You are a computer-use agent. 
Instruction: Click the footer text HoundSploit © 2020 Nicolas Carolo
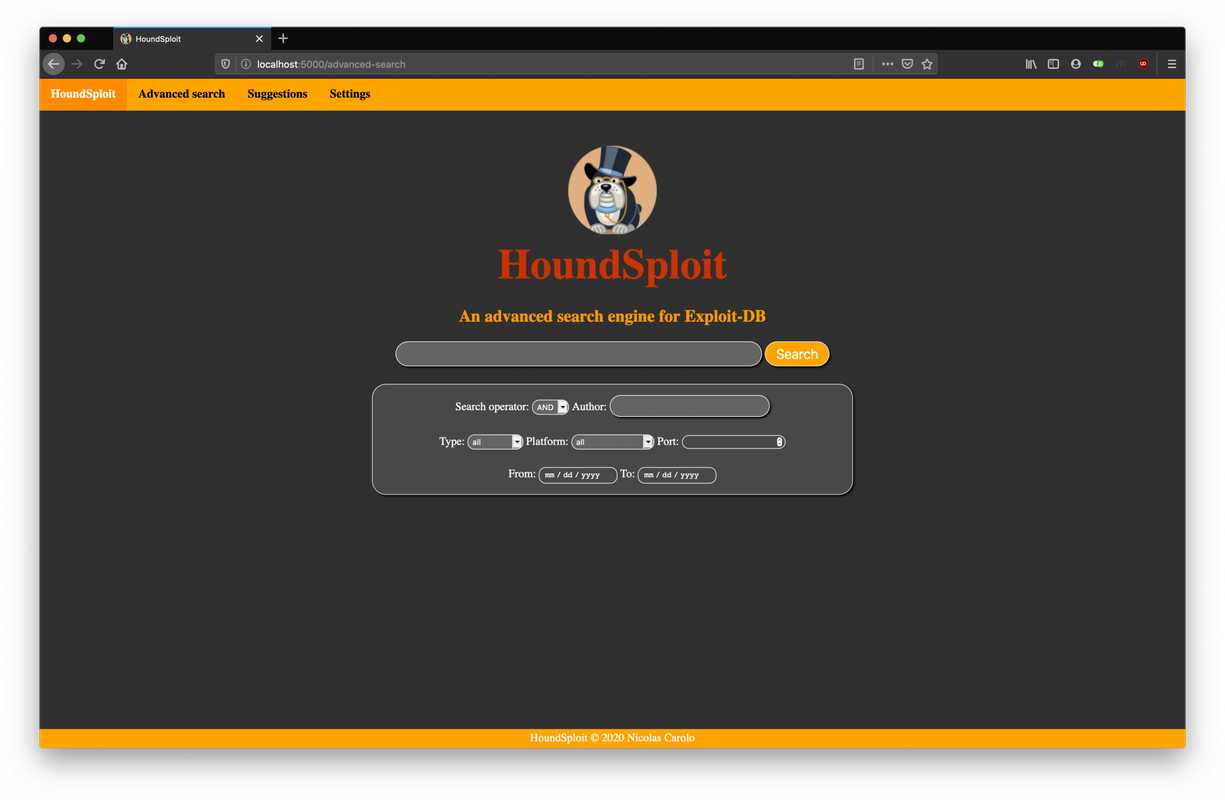pyautogui.click(x=612, y=738)
